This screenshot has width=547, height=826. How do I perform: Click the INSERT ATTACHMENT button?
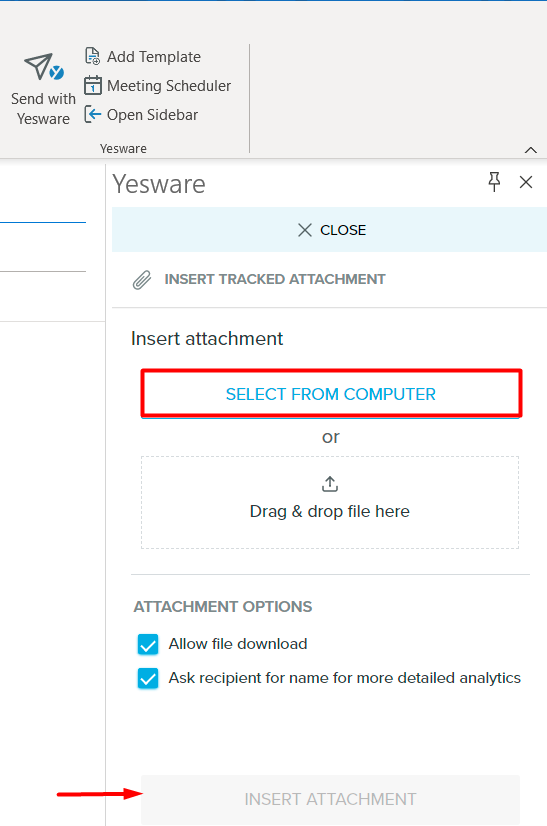pos(330,799)
